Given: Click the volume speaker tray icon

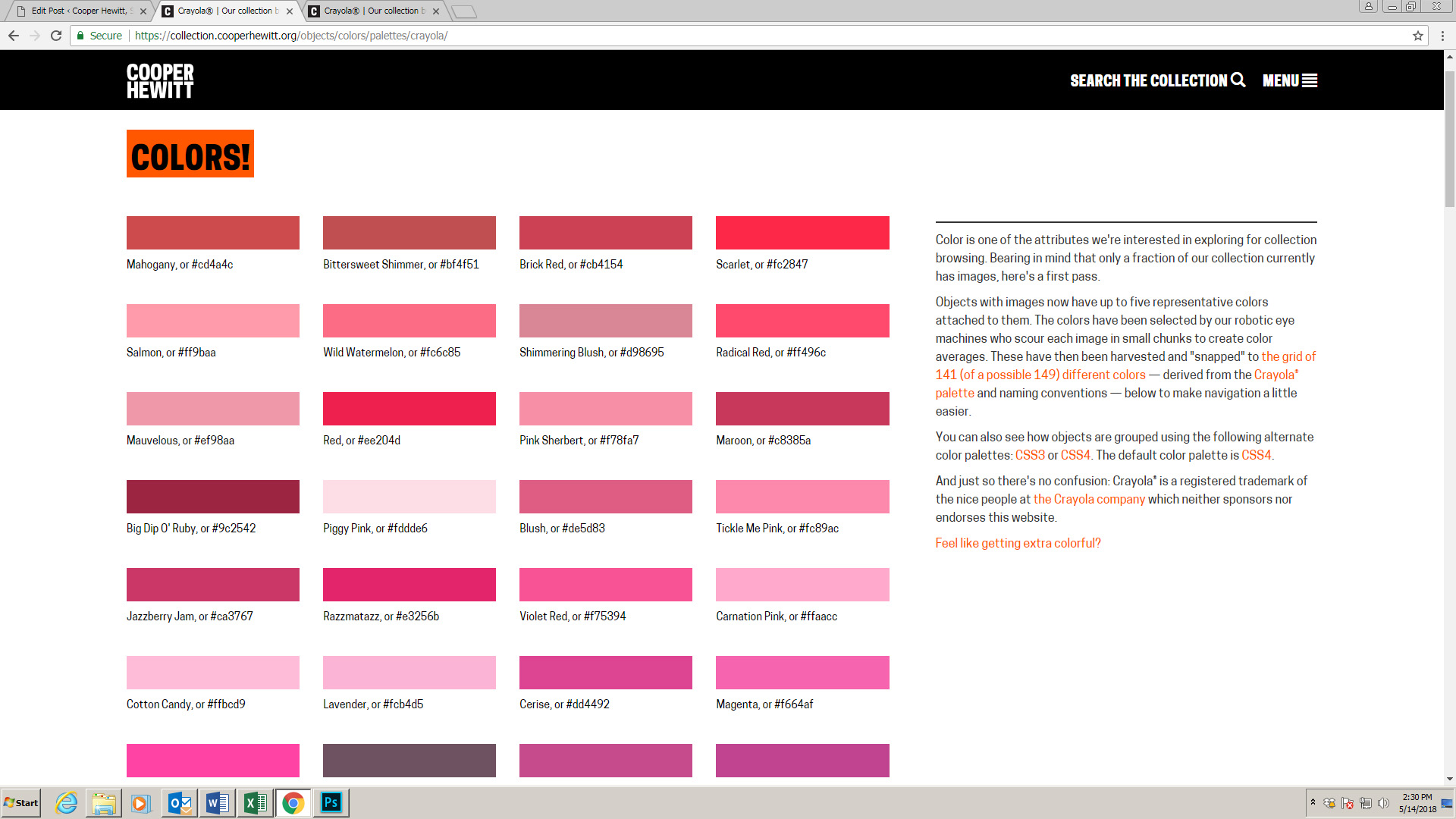Looking at the screenshot, I should [x=1383, y=803].
